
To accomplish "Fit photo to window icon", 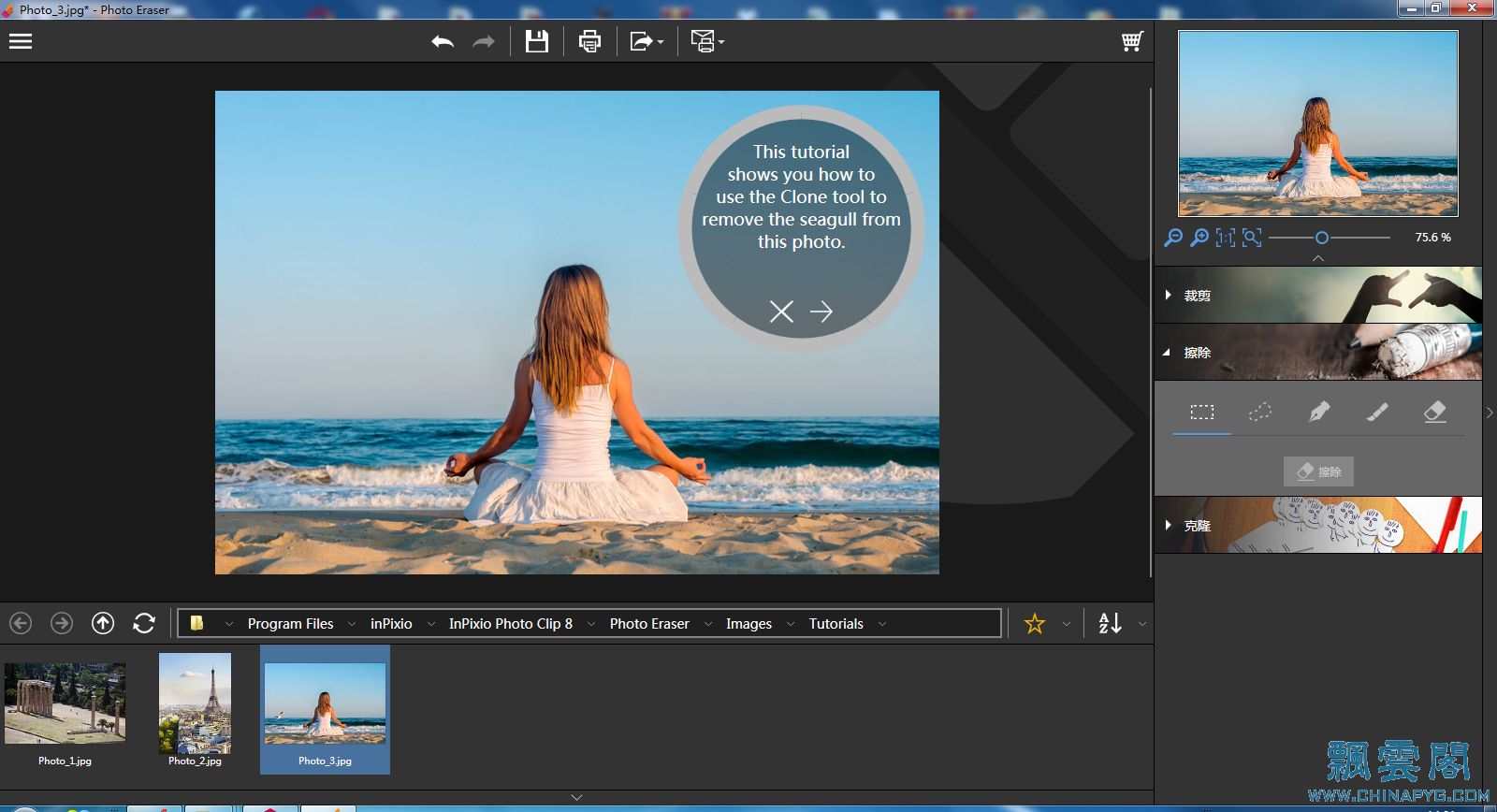I will click(1252, 238).
